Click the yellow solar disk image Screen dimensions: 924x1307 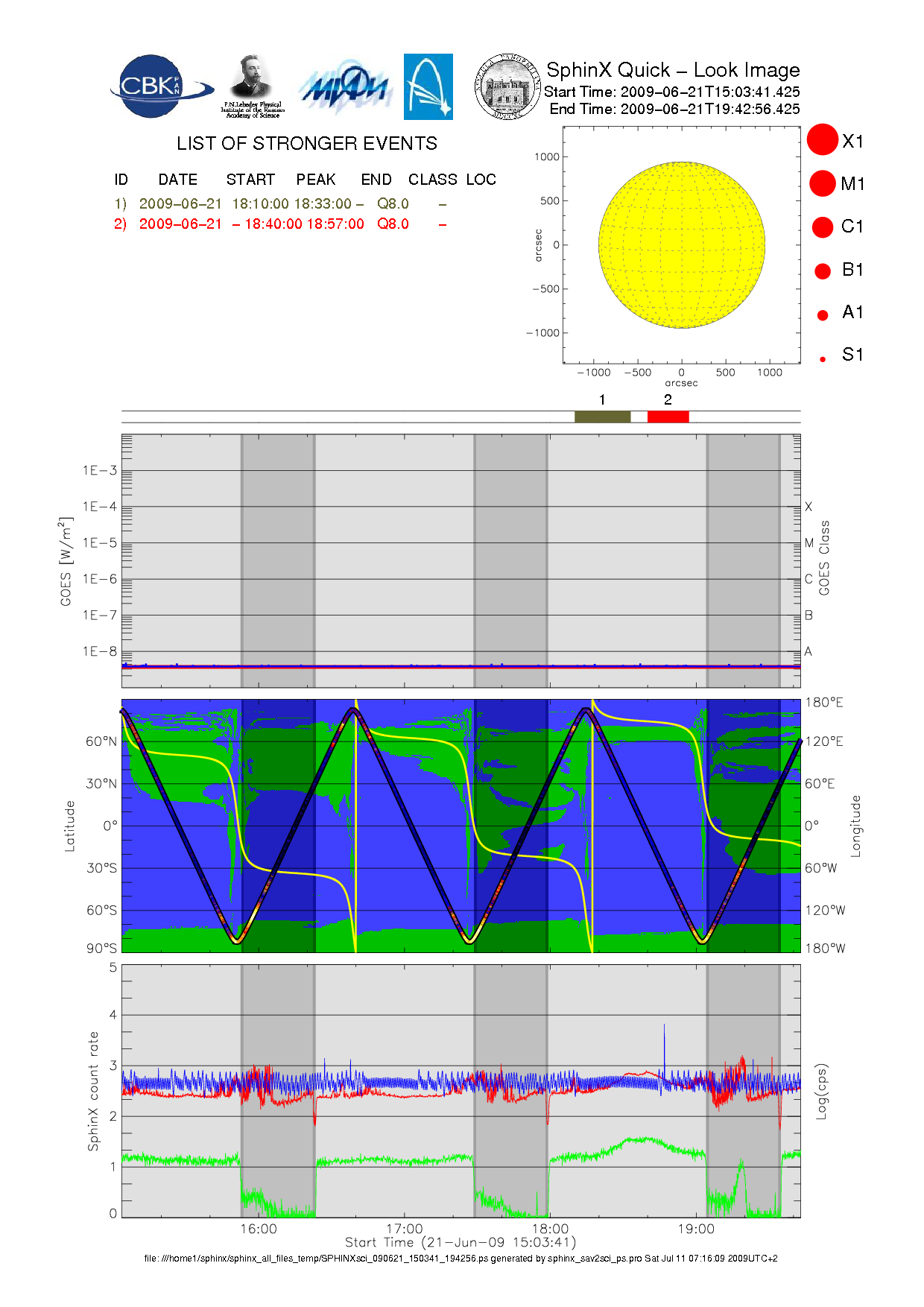(x=681, y=245)
